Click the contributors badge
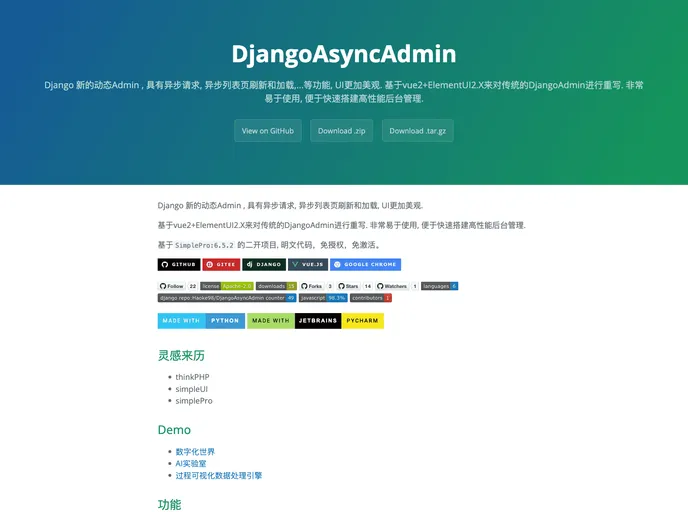This screenshot has width=688, height=512. click(x=371, y=298)
